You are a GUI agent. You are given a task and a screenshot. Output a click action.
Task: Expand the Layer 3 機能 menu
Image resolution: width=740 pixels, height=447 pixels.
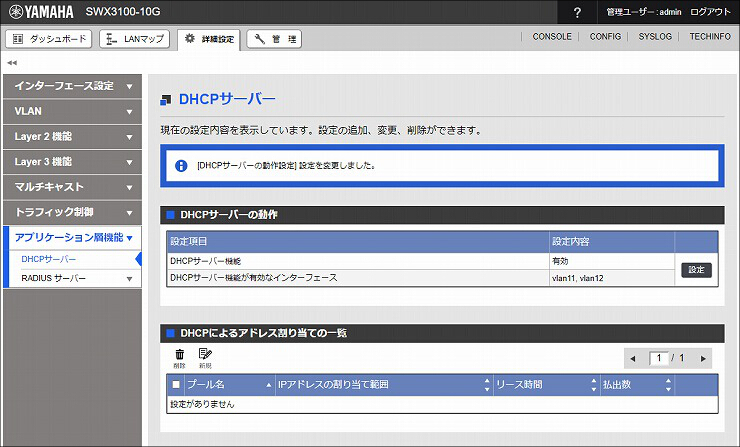click(72, 162)
